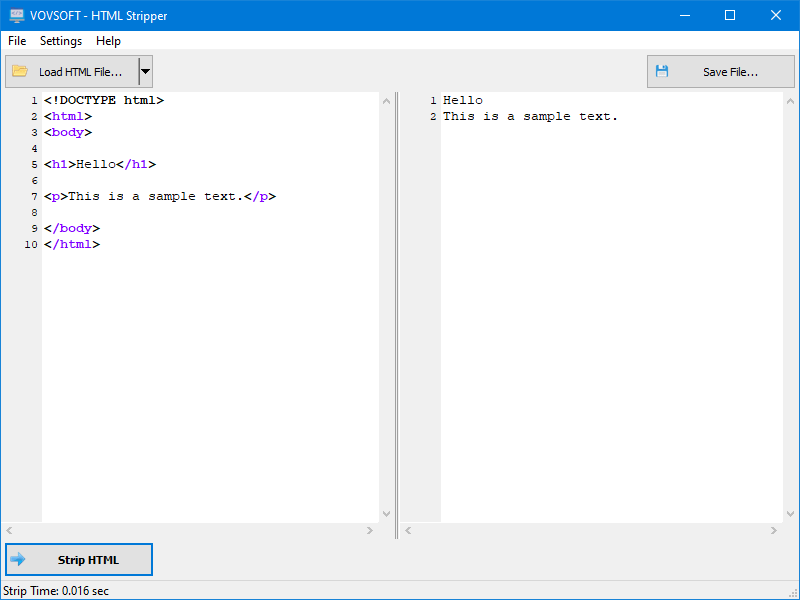Click the up arrow of the left vertical scrollbar

coord(387,99)
